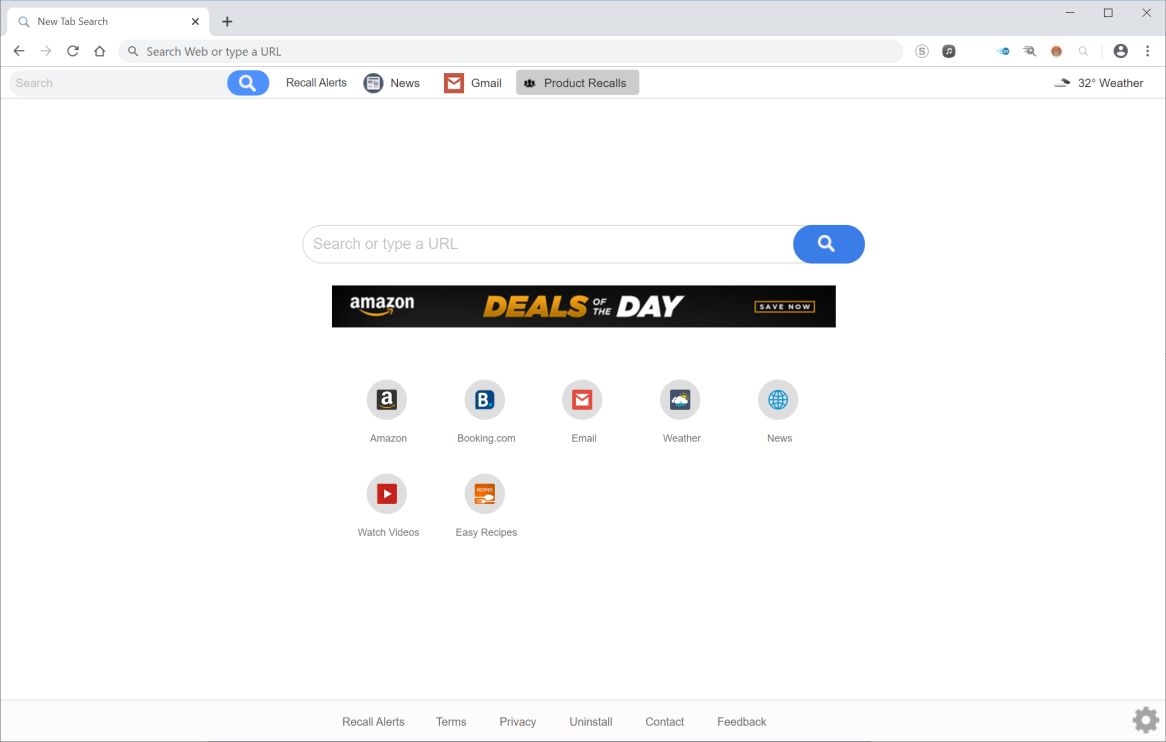Open the Watch Videos shortcut icon

(387, 494)
